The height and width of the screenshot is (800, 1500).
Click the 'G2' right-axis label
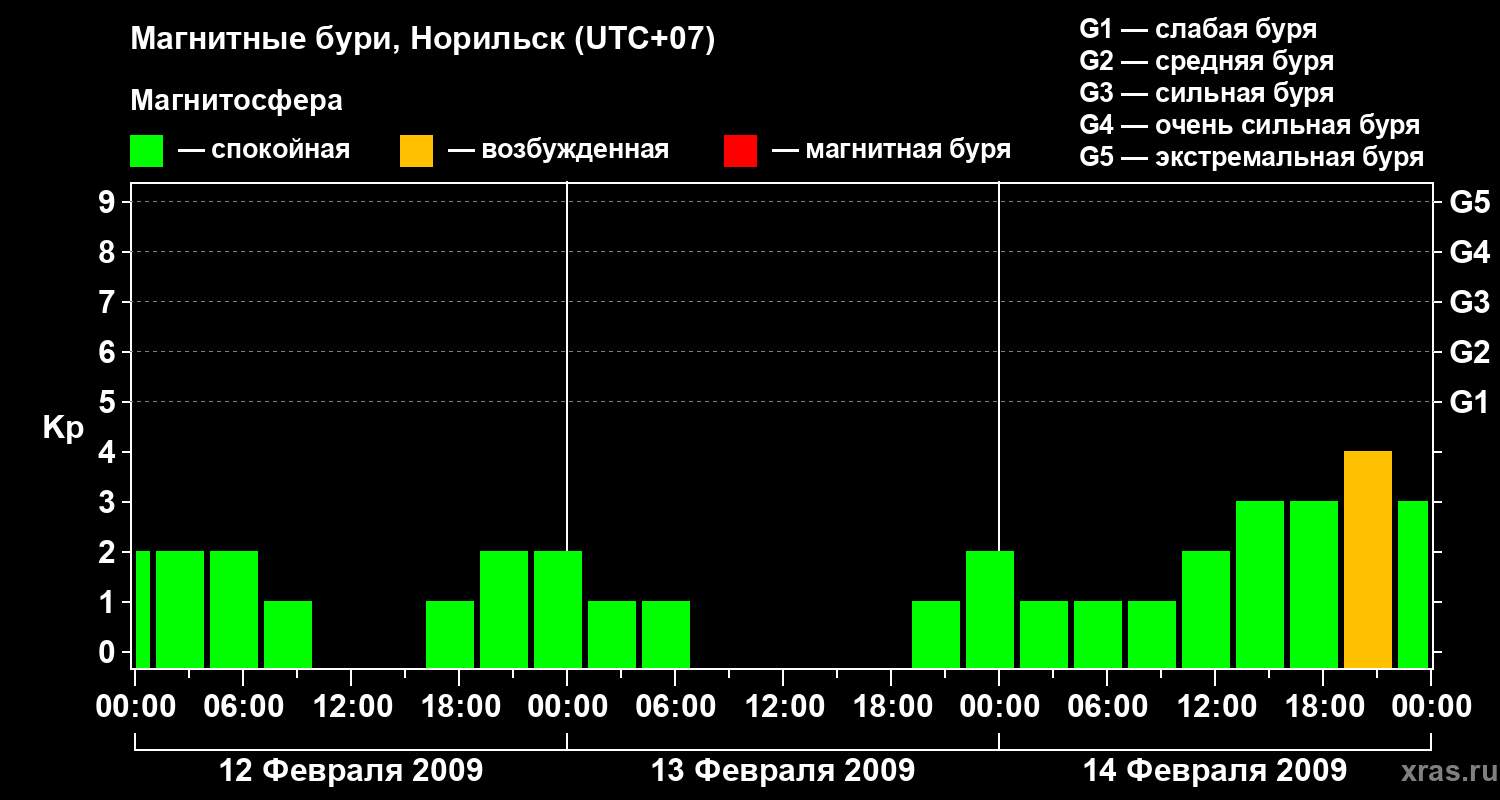point(1470,352)
